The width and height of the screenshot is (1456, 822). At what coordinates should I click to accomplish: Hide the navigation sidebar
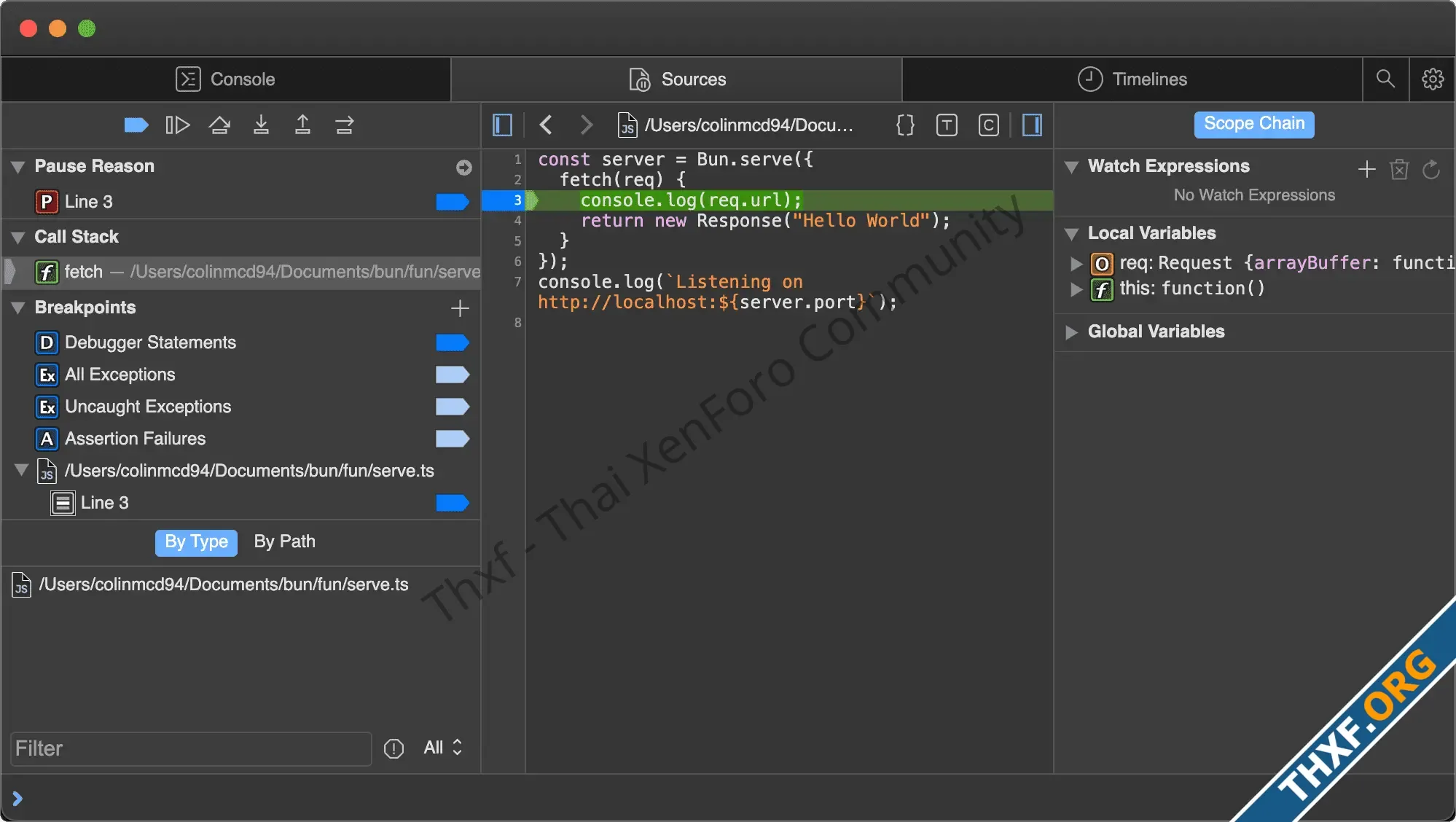pyautogui.click(x=503, y=125)
